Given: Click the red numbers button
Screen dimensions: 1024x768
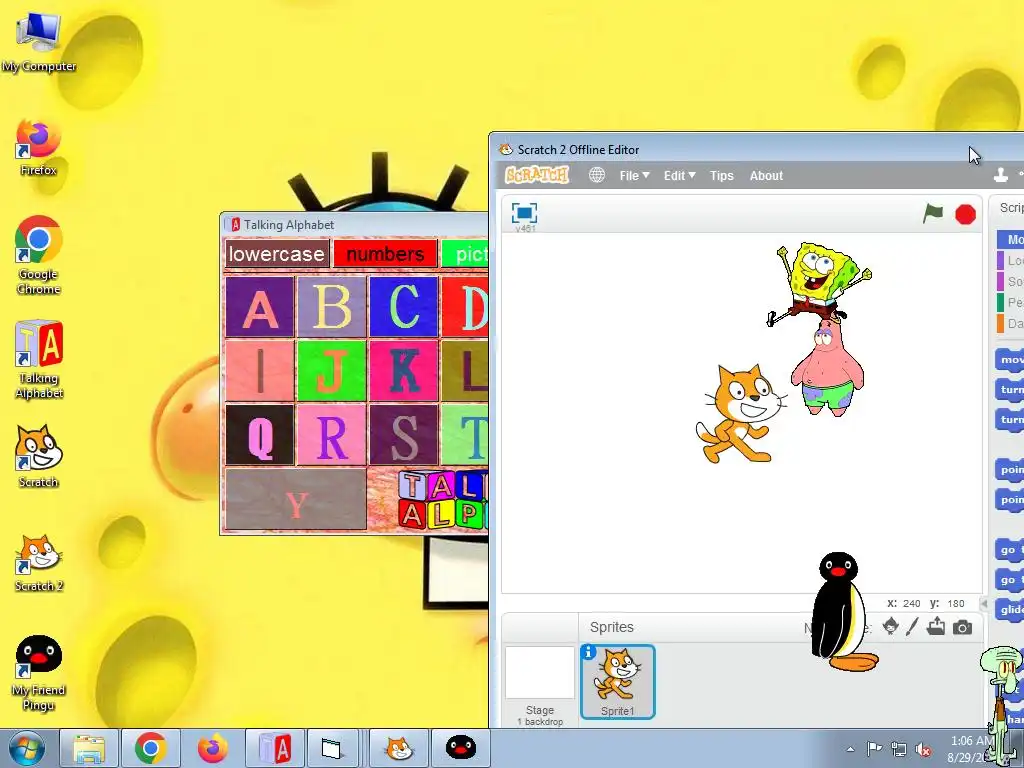Looking at the screenshot, I should click(x=385, y=254).
